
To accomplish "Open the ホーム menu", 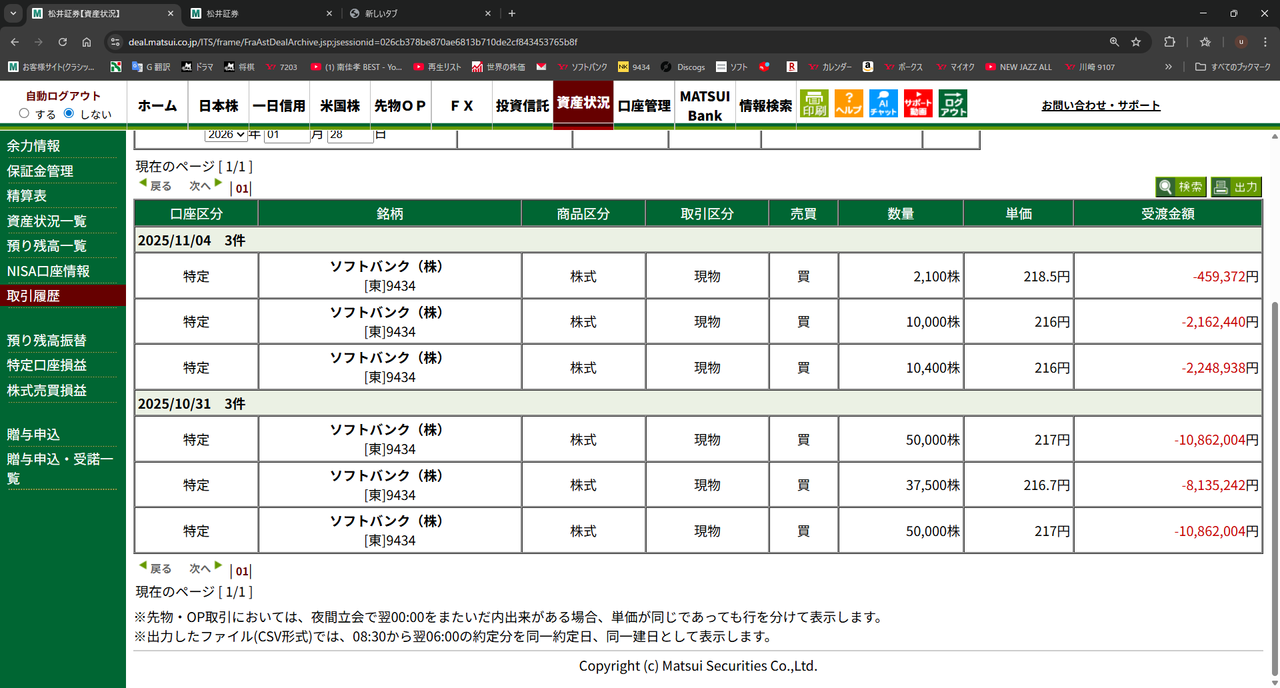I will click(157, 105).
